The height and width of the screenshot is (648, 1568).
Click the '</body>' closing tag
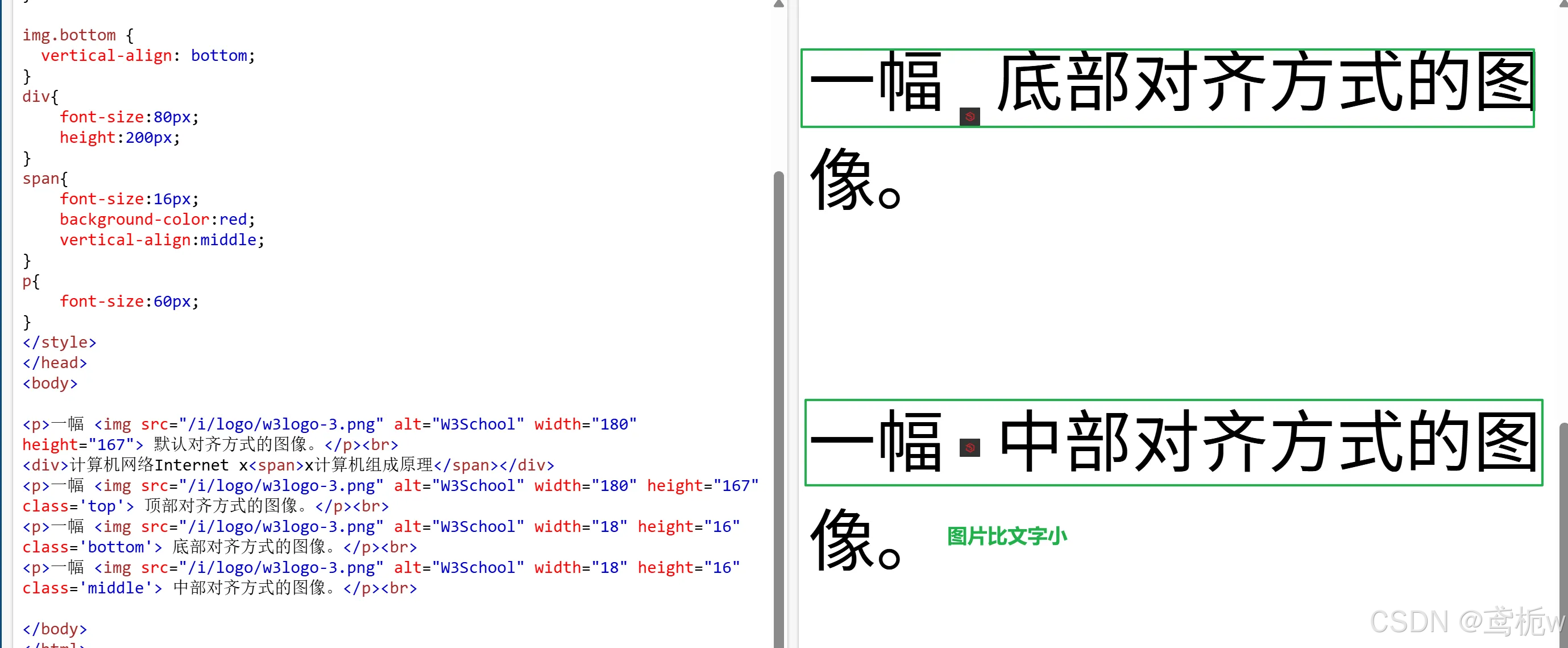coord(55,629)
